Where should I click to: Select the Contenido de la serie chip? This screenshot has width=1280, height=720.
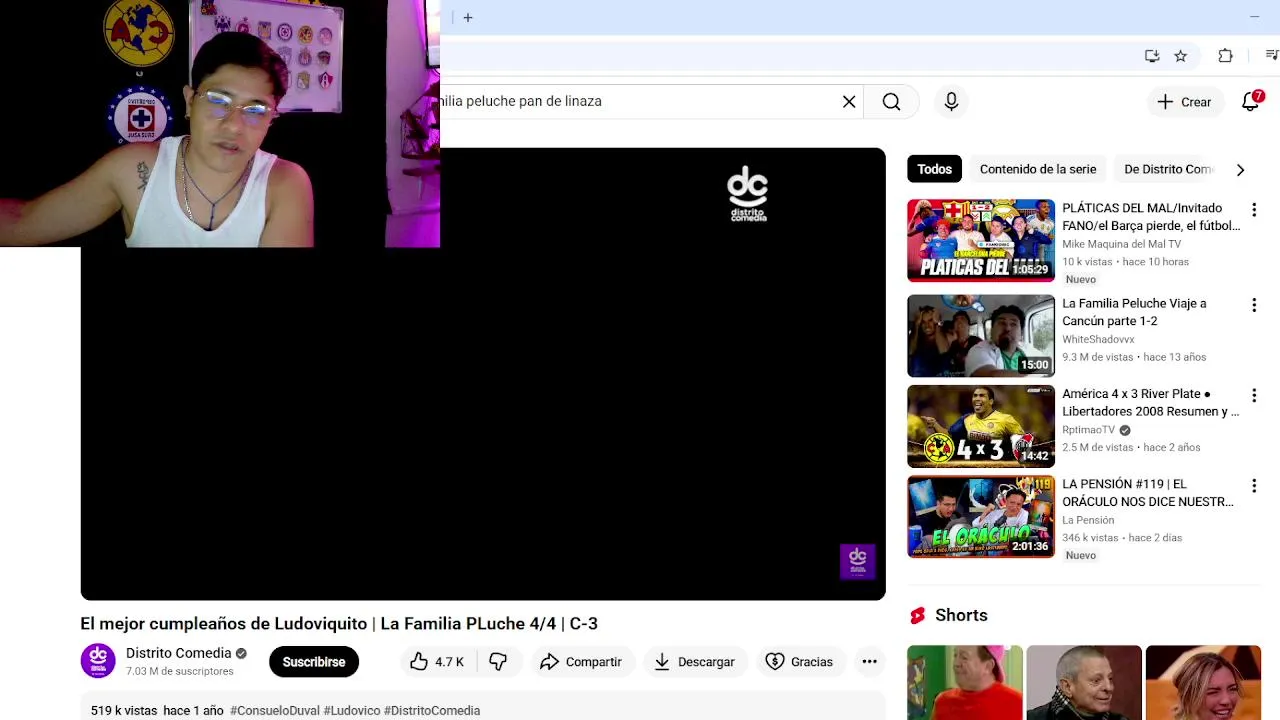[1038, 169]
